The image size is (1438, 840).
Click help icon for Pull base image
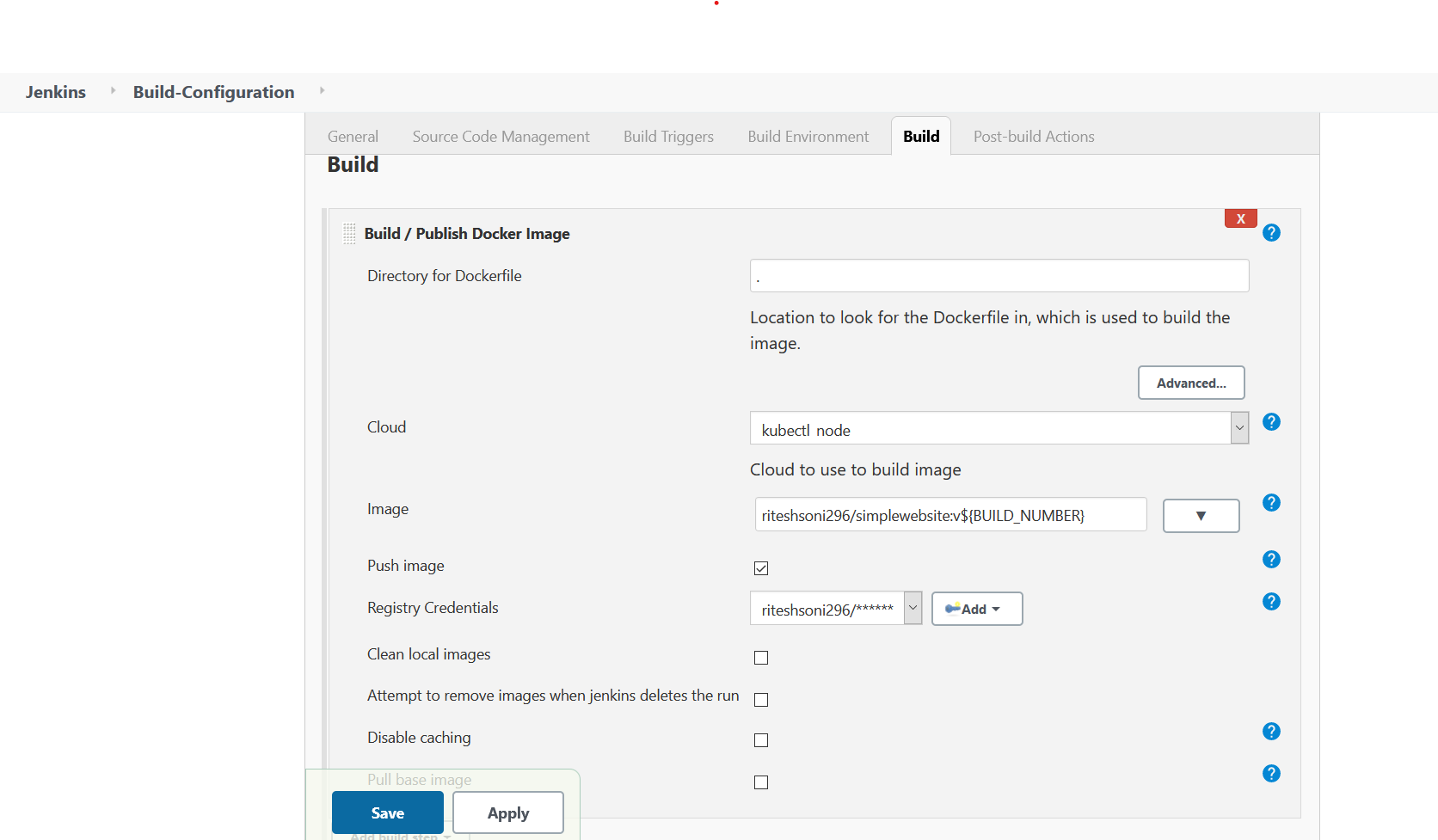pos(1271,774)
